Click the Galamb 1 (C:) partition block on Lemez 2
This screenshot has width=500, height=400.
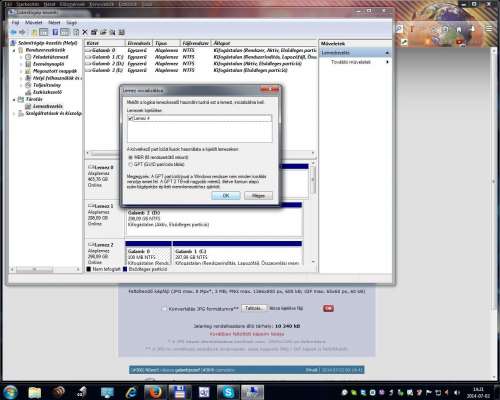tap(237, 253)
